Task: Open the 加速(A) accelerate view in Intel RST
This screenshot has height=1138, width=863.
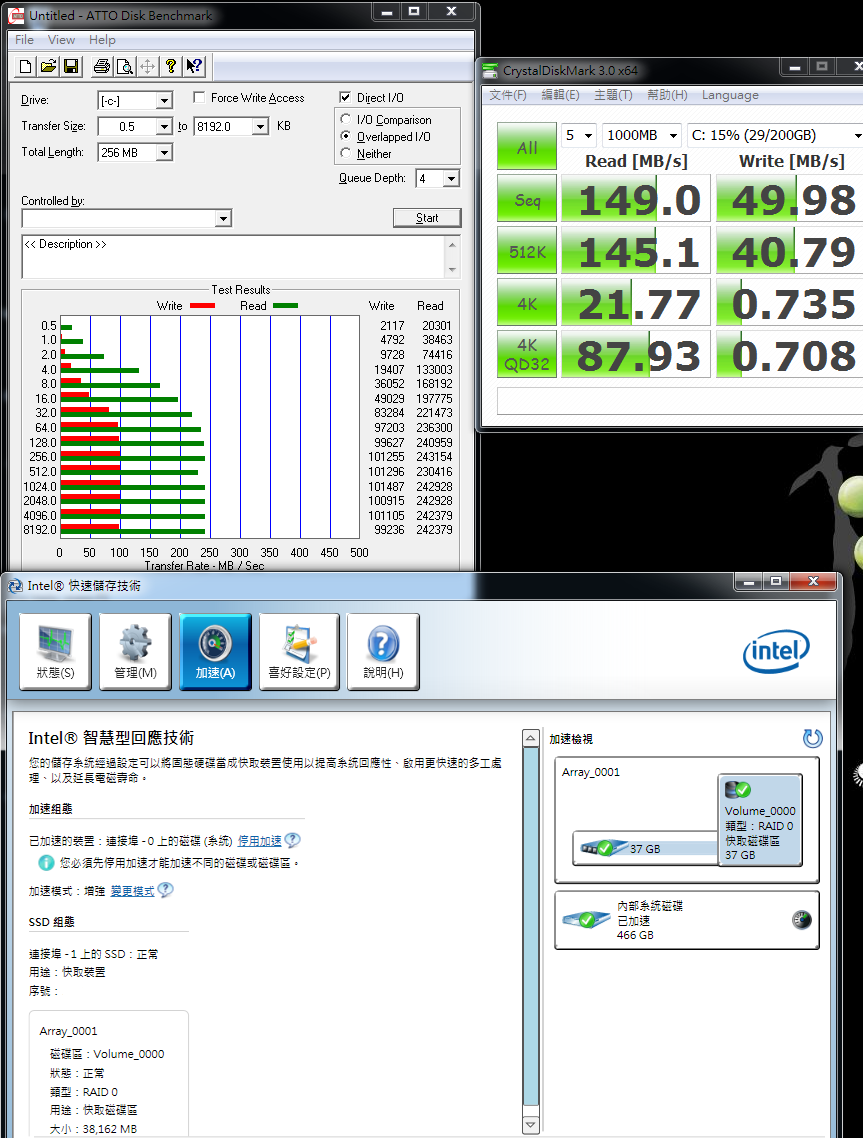Action: click(x=216, y=651)
